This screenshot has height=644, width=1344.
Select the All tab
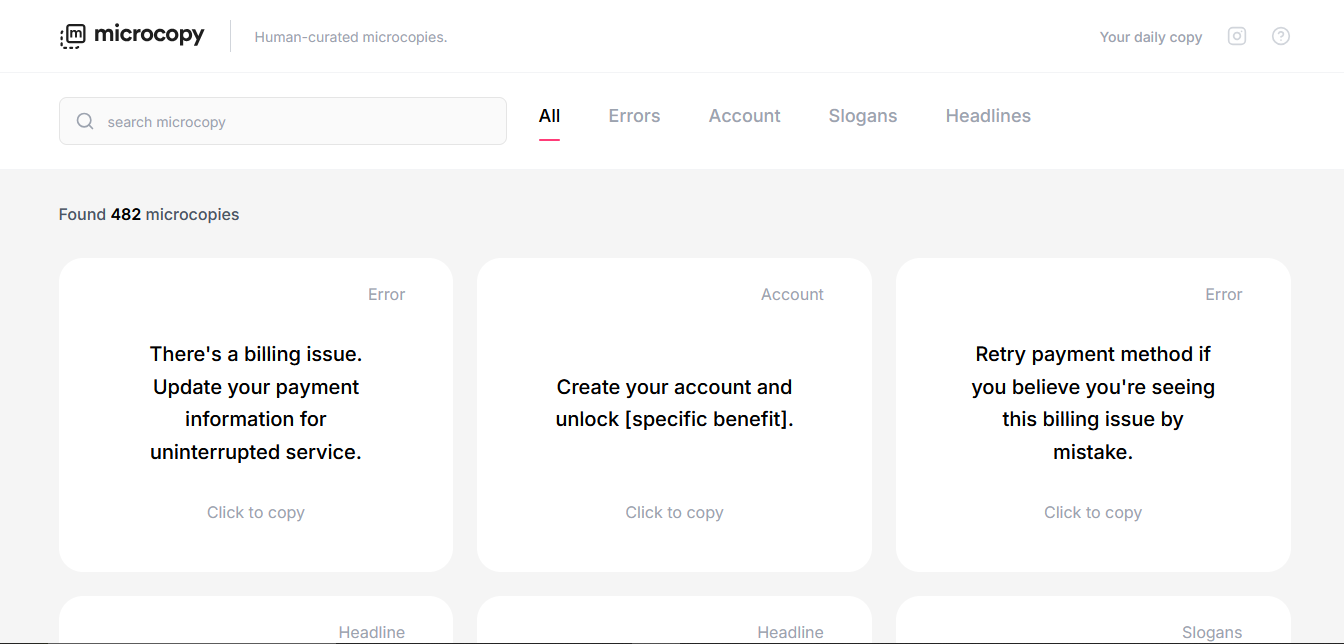549,116
